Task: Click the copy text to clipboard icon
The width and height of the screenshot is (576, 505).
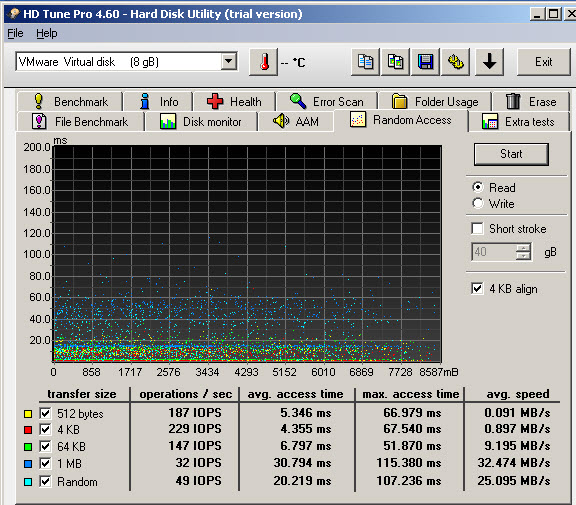Action: point(365,62)
